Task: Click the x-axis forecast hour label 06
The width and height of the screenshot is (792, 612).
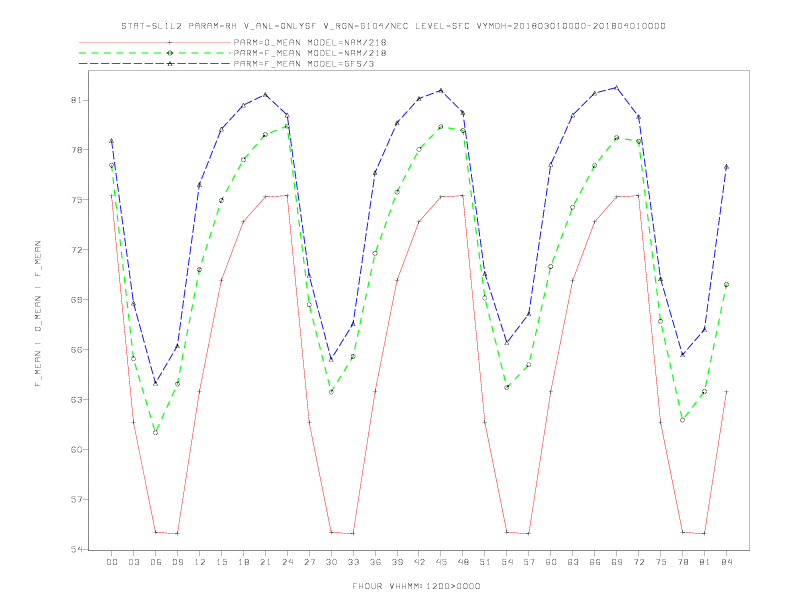Action: [x=156, y=562]
